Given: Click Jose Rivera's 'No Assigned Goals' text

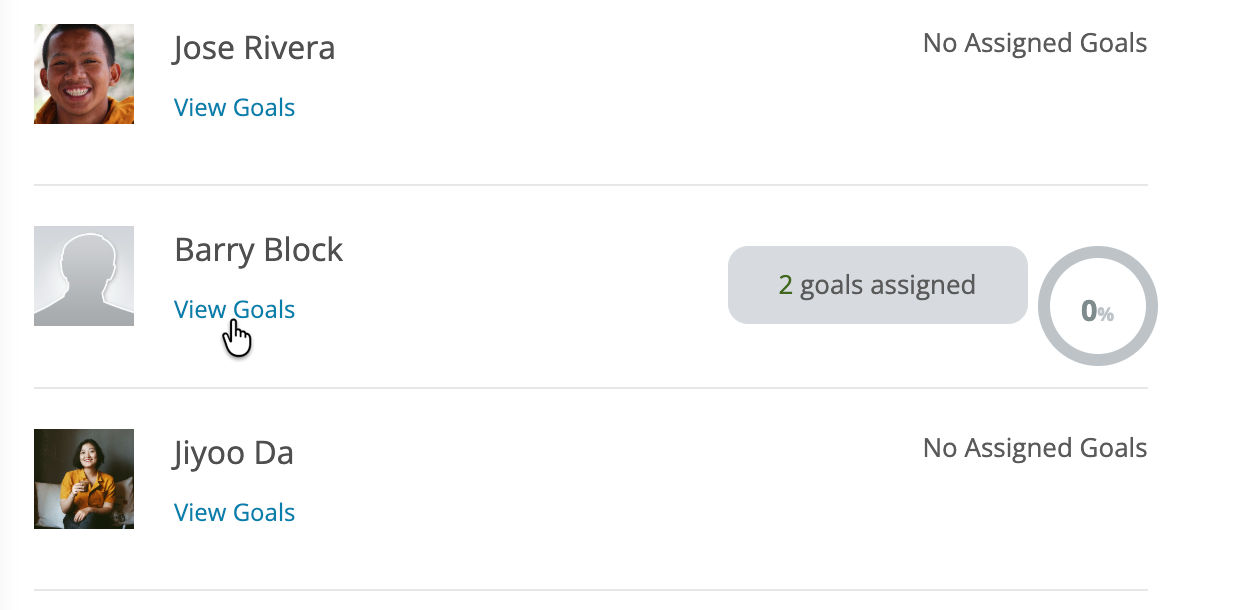Looking at the screenshot, I should 1034,44.
